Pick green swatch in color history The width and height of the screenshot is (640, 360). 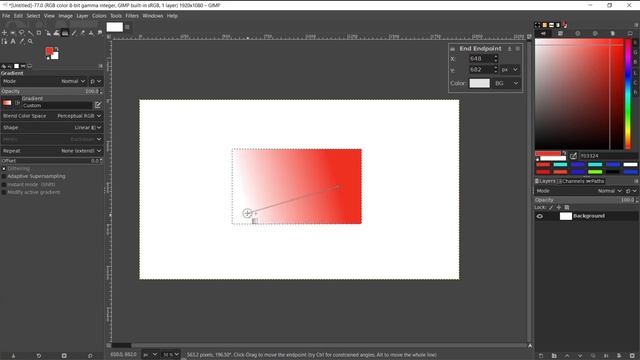pyautogui.click(x=595, y=172)
